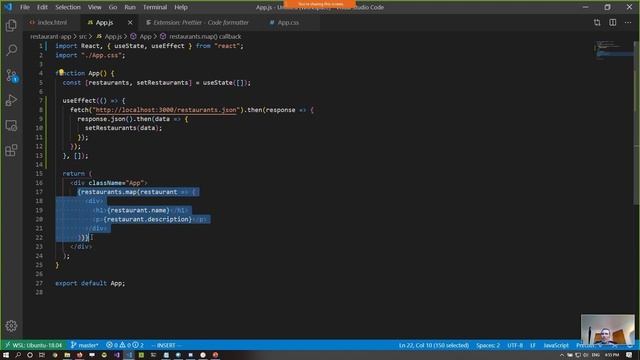Screen dimensions: 640x360
Task: Click the lightbulb code action on line 4
Action: coord(61,72)
